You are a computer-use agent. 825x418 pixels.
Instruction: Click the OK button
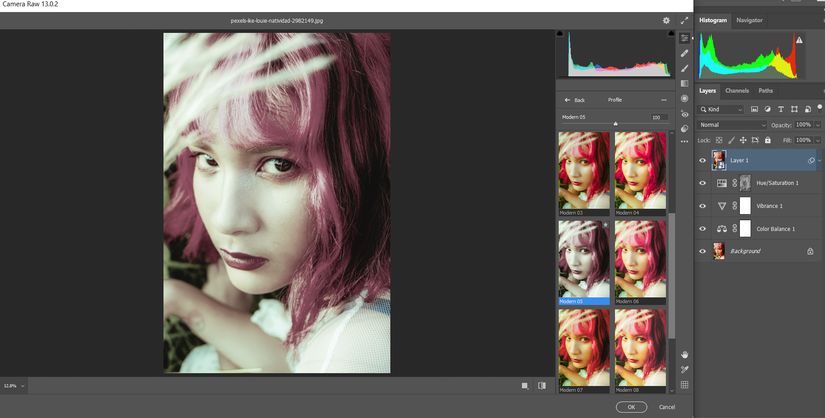point(630,407)
